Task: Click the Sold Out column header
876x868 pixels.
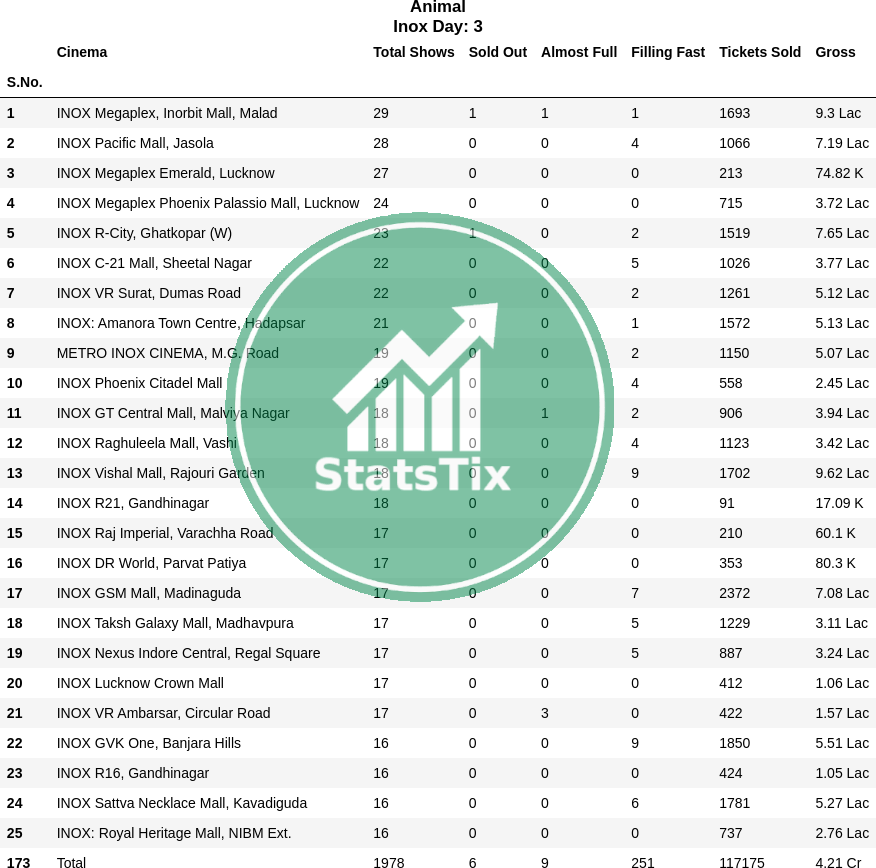Action: (x=497, y=52)
